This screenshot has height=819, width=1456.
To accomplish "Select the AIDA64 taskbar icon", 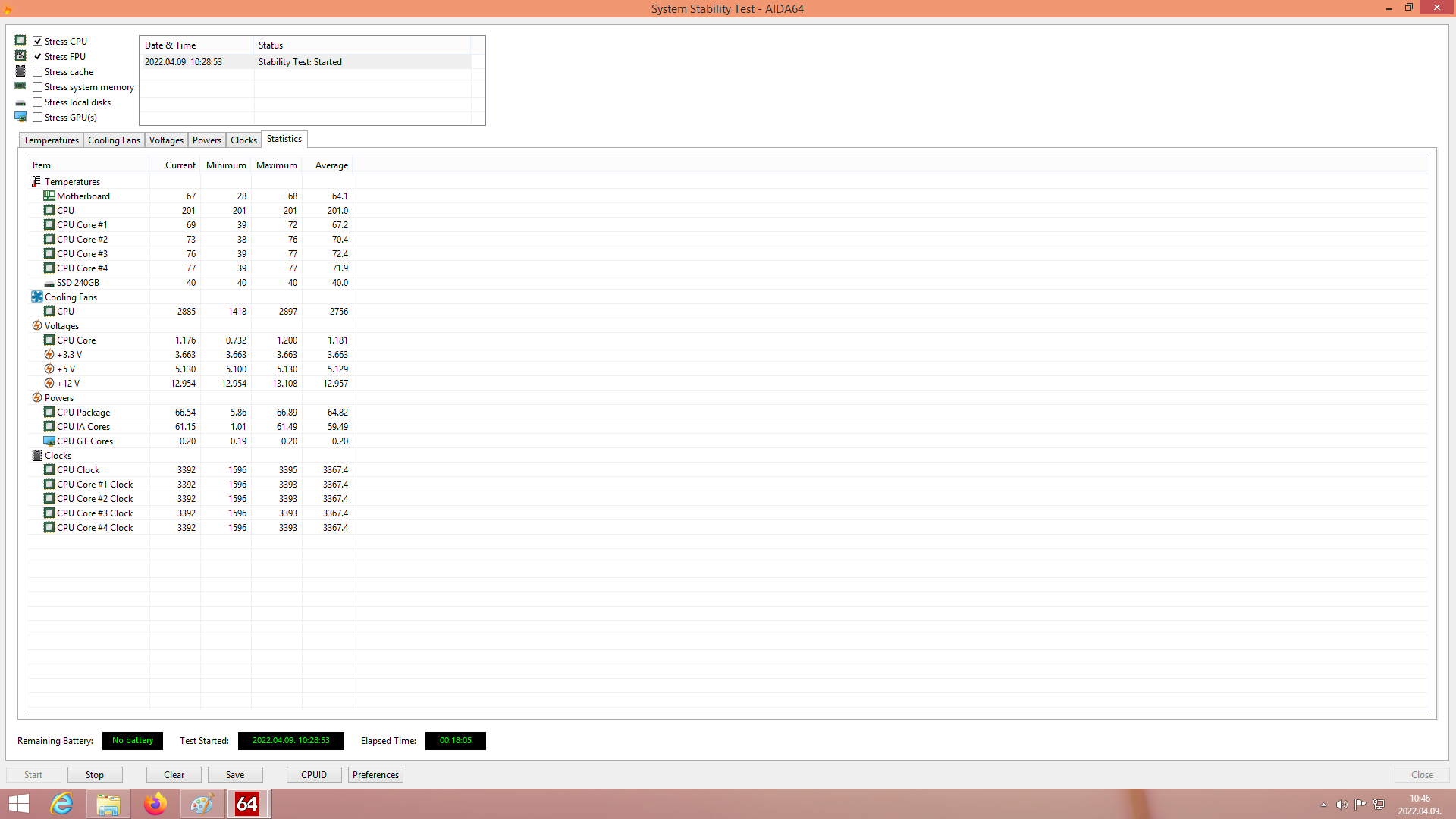I will click(248, 804).
